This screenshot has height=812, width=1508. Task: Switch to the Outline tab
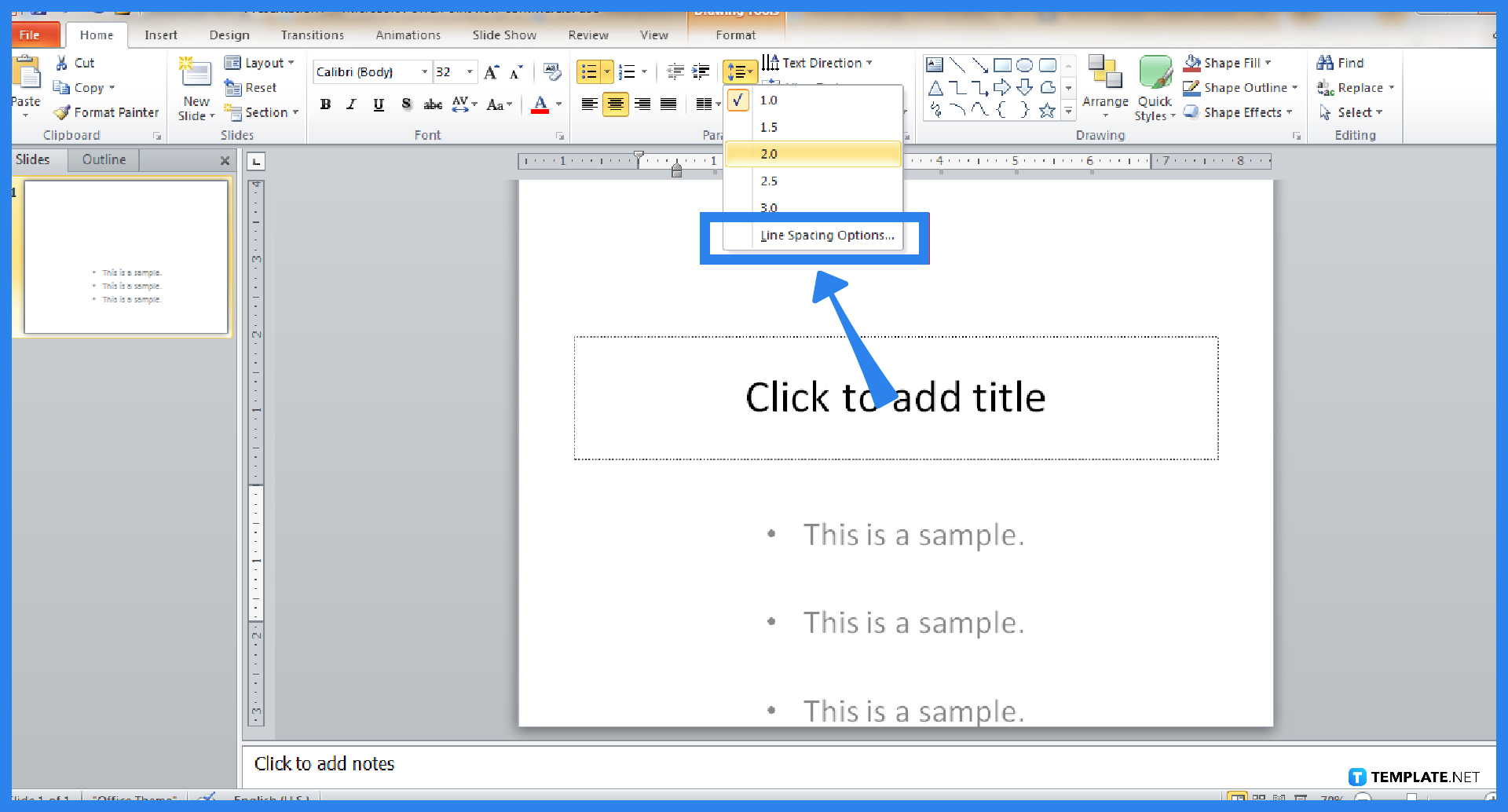coord(103,159)
